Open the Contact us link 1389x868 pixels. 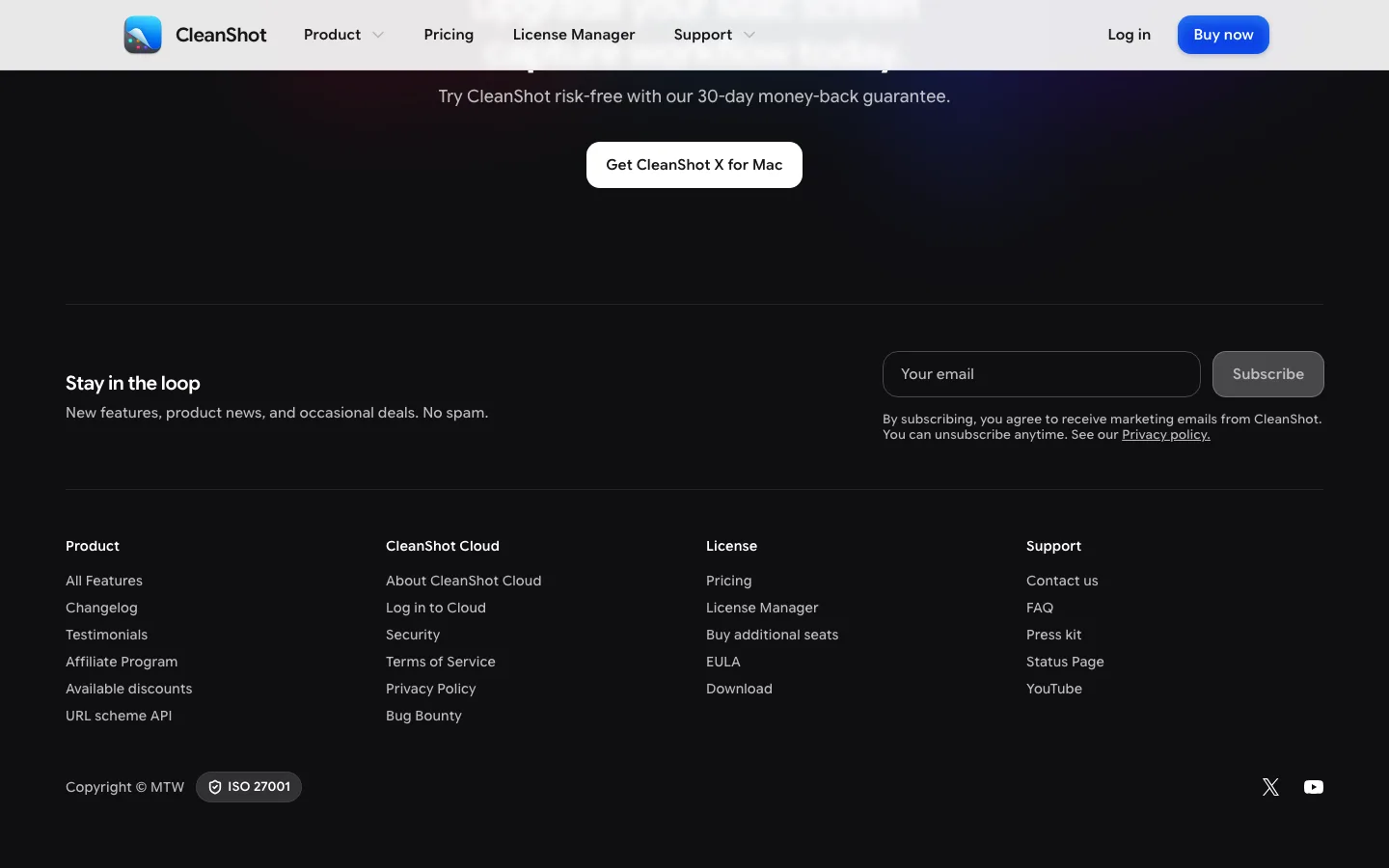[x=1062, y=581]
